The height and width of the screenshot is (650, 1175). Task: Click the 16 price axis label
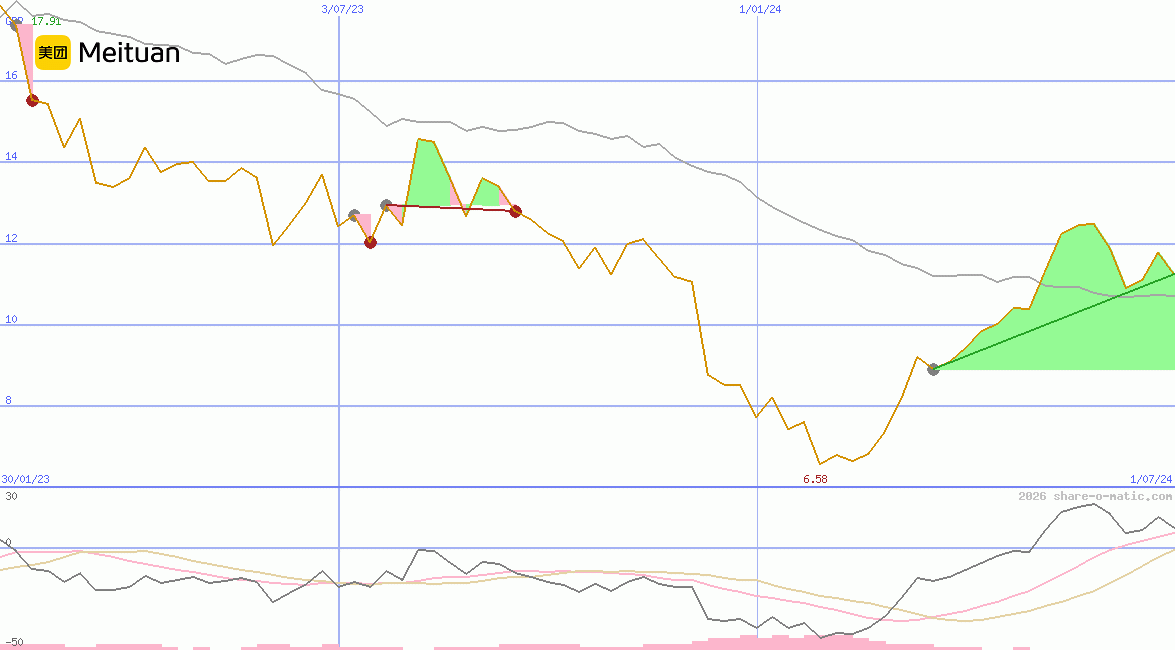click(x=11, y=75)
